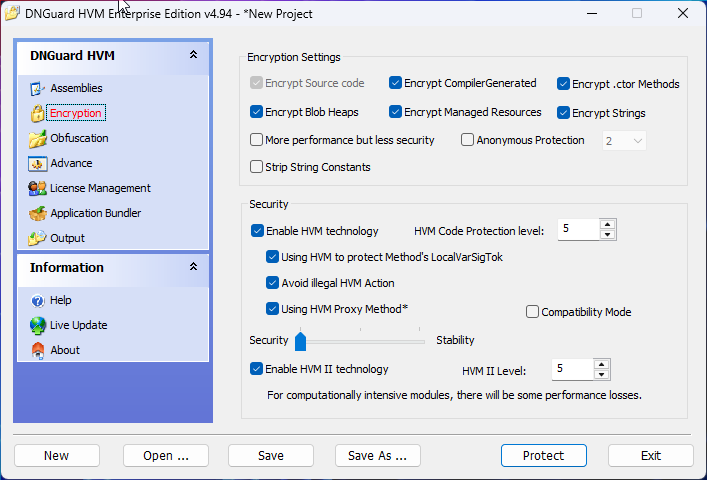The height and width of the screenshot is (480, 707).
Task: Click the Save As ... button
Action: tap(377, 456)
